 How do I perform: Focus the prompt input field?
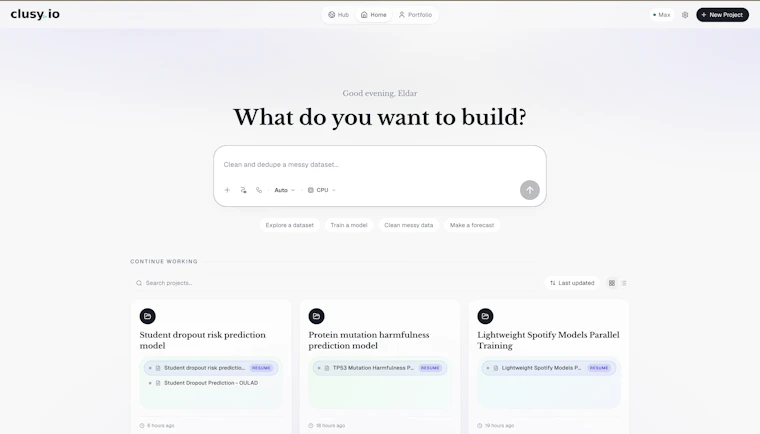coord(380,164)
